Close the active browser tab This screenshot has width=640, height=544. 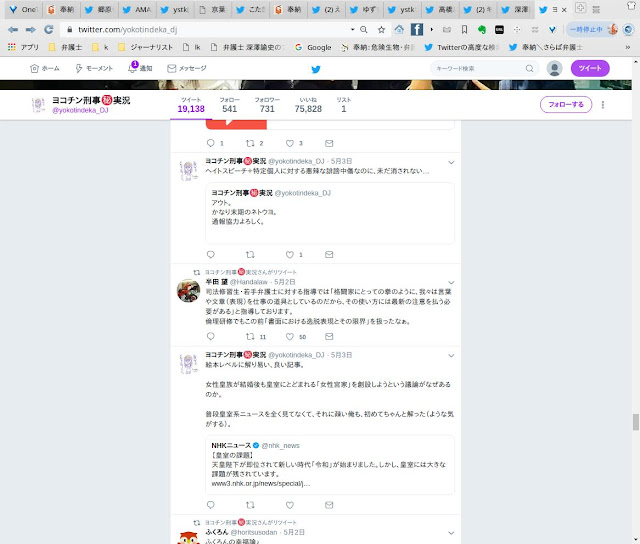564,10
